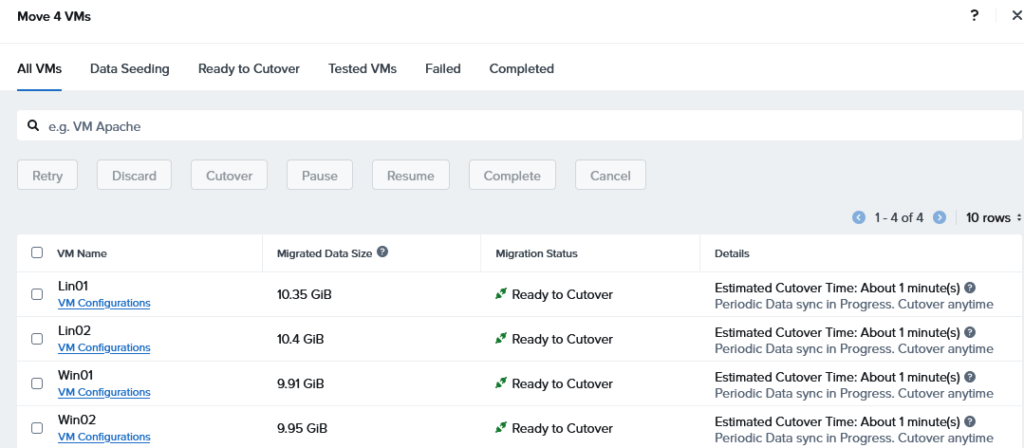Image resolution: width=1024 pixels, height=448 pixels.
Task: Click the search magnifier icon
Action: (33, 126)
